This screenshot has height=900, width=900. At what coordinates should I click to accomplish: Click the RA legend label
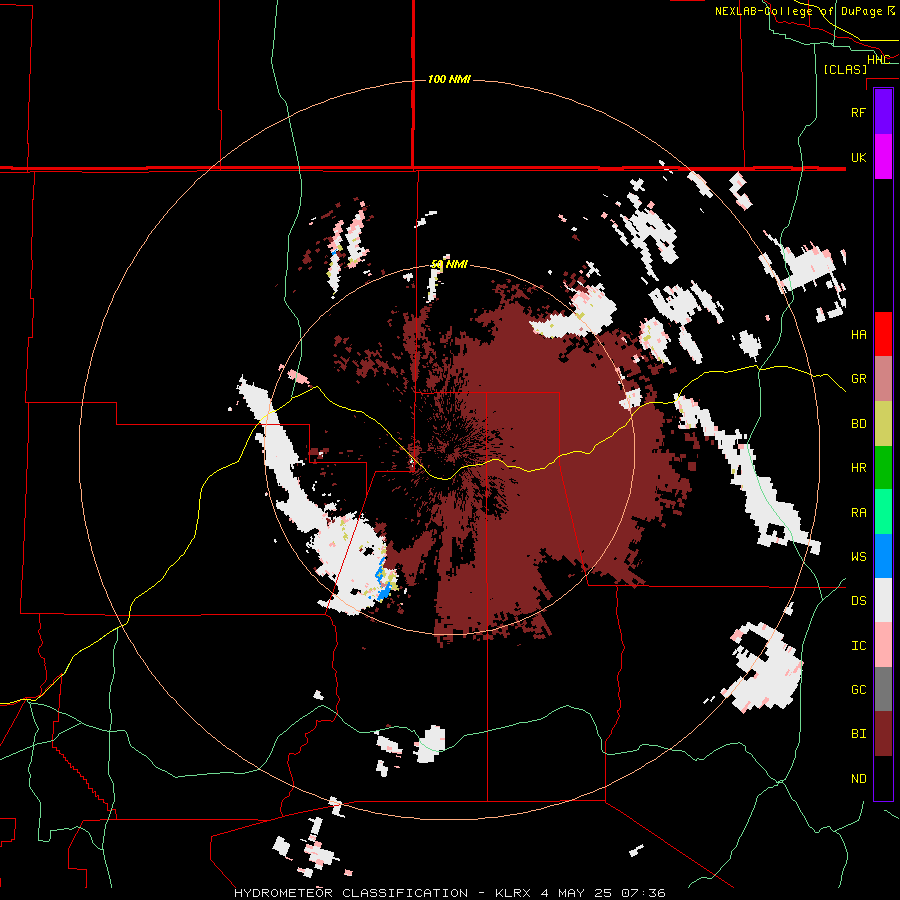(858, 513)
